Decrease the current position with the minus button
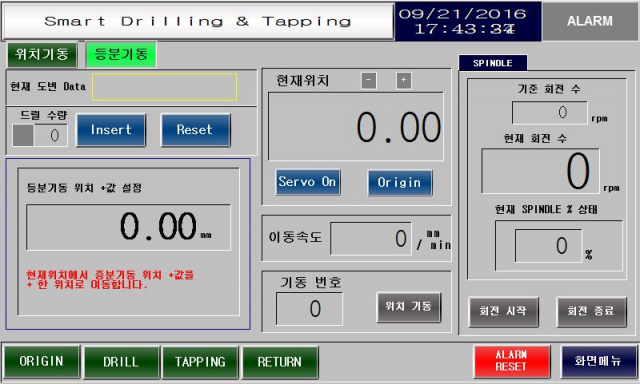640x384 pixels. pyautogui.click(x=369, y=80)
